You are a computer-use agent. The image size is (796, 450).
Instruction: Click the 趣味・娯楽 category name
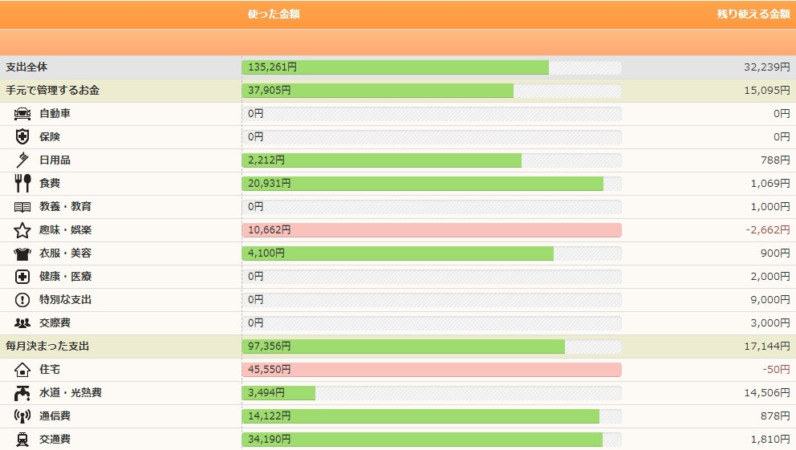pos(65,230)
